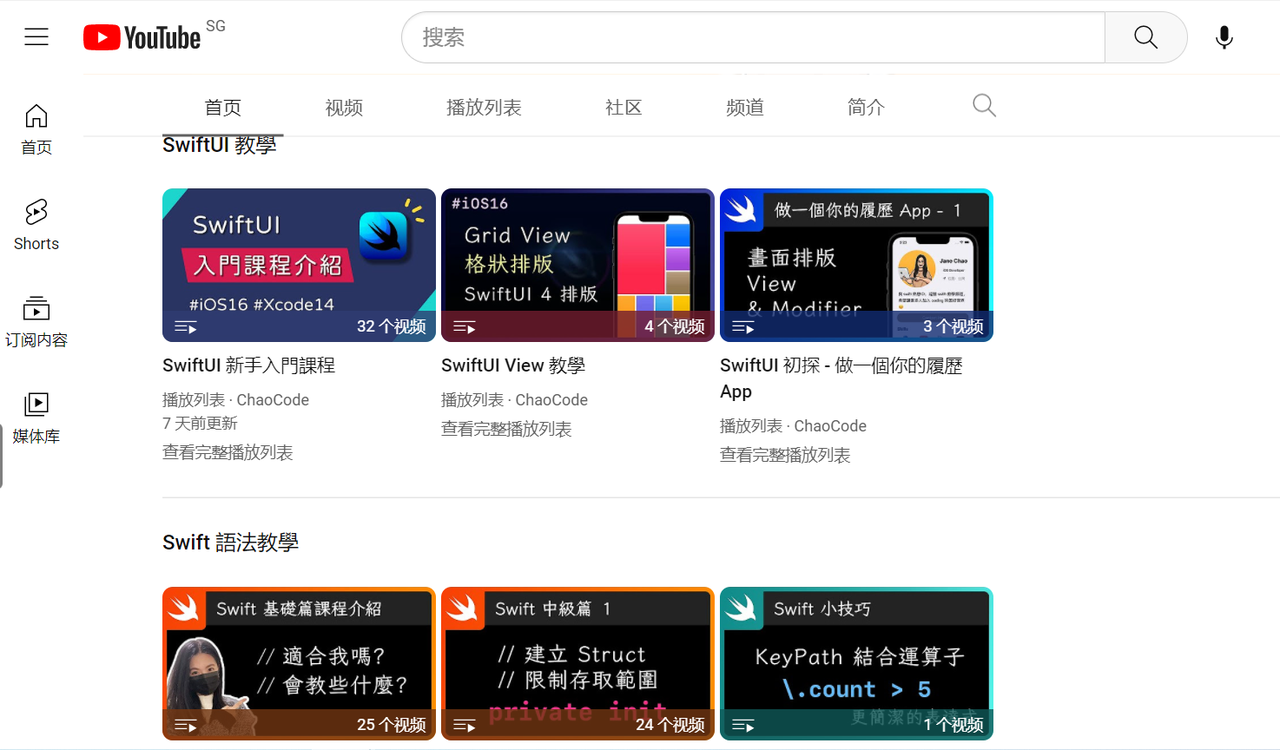Click the 32 个视频 count label

tap(391, 327)
